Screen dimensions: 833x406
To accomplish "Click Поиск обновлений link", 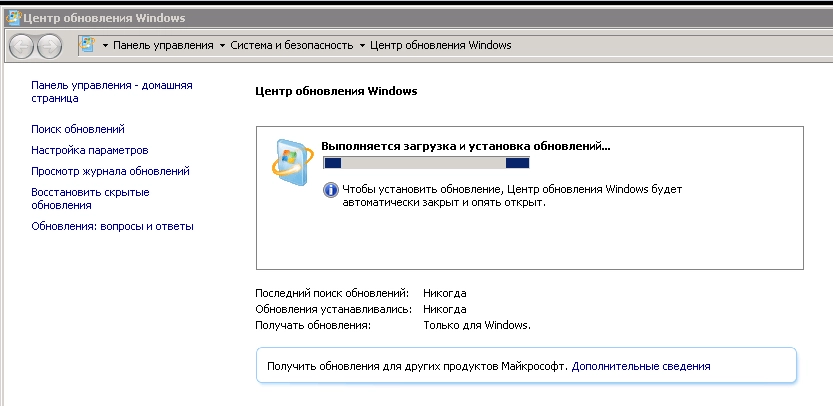I will pyautogui.click(x=78, y=129).
